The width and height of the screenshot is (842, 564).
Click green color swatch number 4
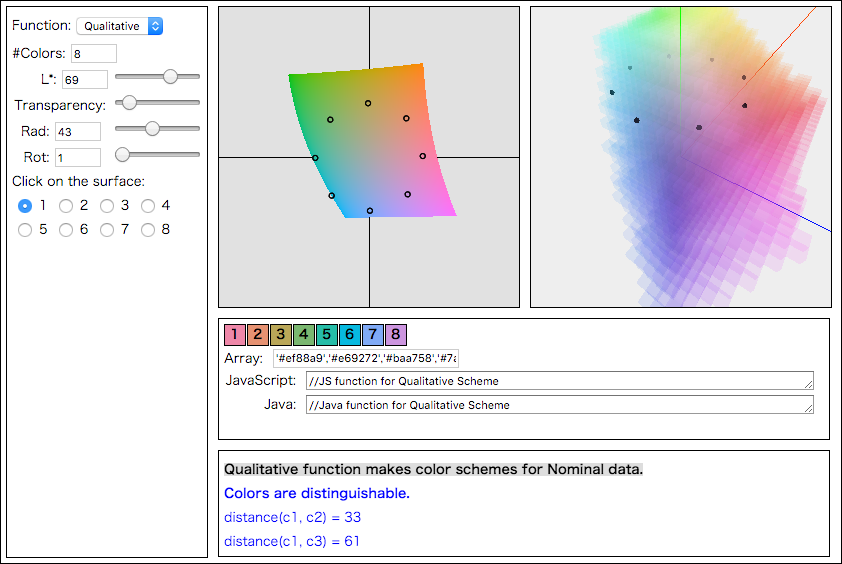[x=303, y=335]
